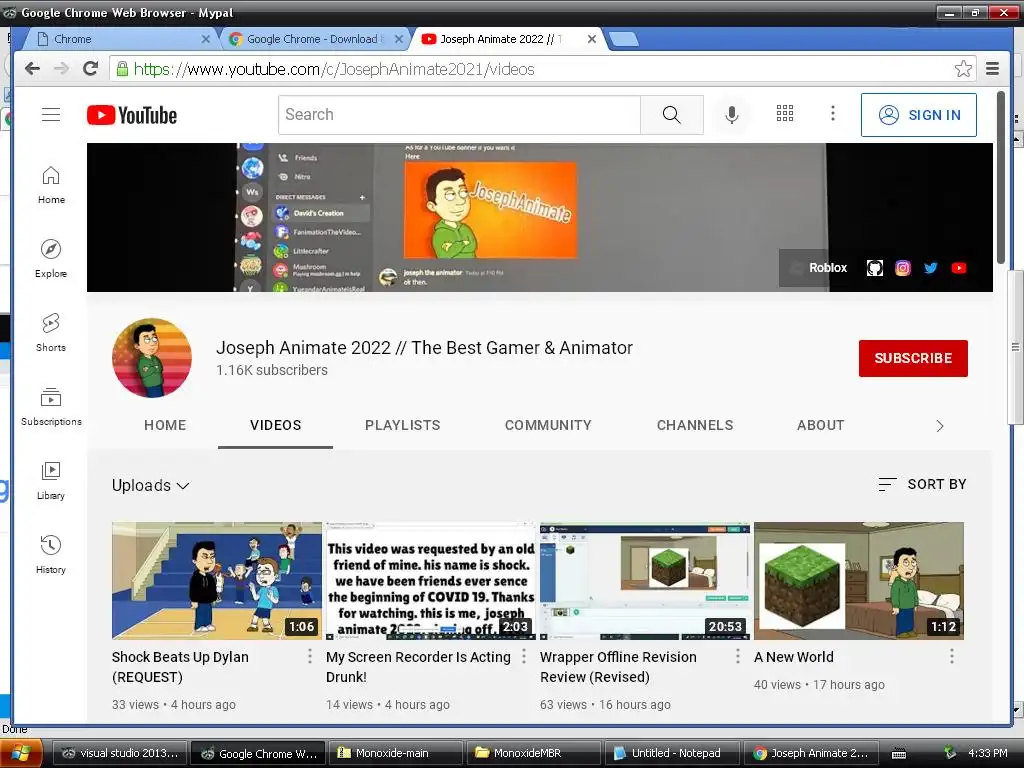The height and width of the screenshot is (768, 1024).
Task: Open Windows Start button
Action: (22, 753)
